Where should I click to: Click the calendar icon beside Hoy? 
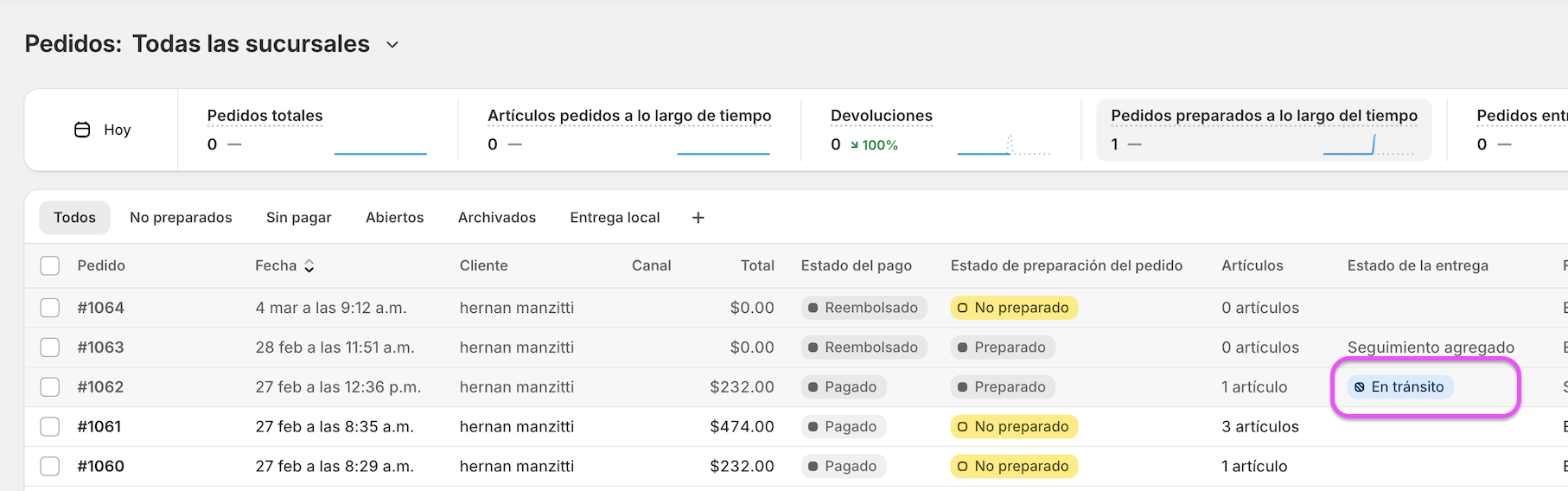point(82,130)
